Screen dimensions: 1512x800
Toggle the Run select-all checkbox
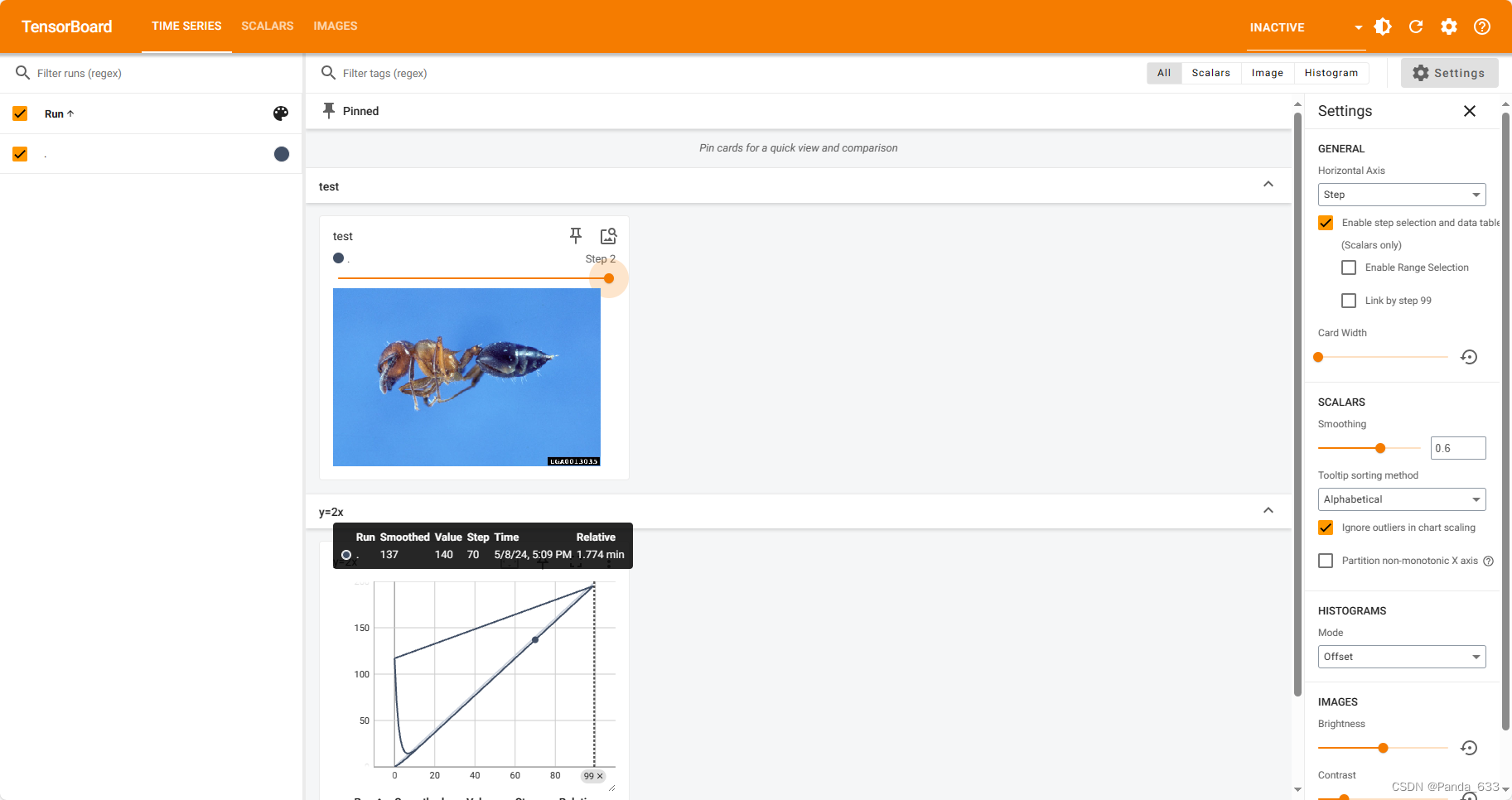pos(20,113)
